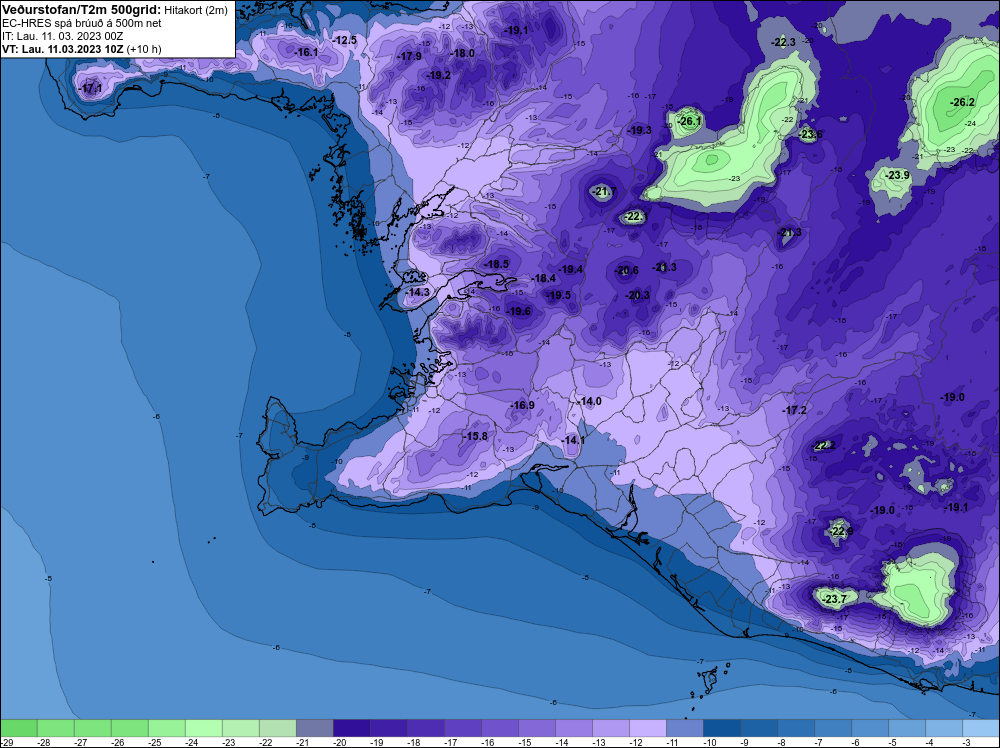Select the -23.9 temperature reading
1000x748 pixels.
(897, 175)
